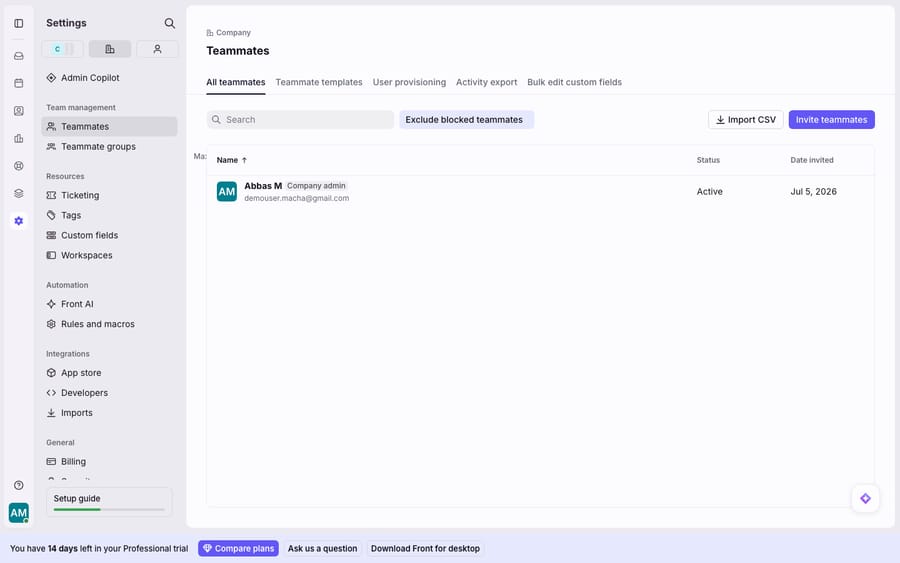
Task: Toggle Exclude blocked teammates filter
Action: pos(467,119)
